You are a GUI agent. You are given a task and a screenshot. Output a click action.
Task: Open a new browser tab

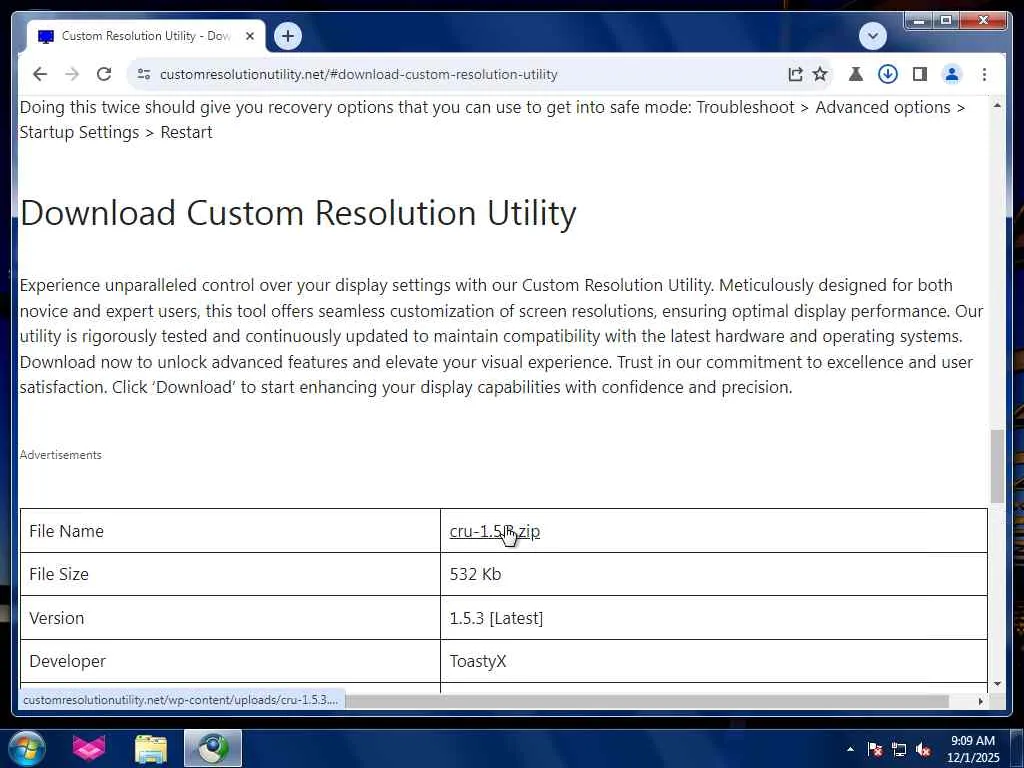(x=288, y=36)
